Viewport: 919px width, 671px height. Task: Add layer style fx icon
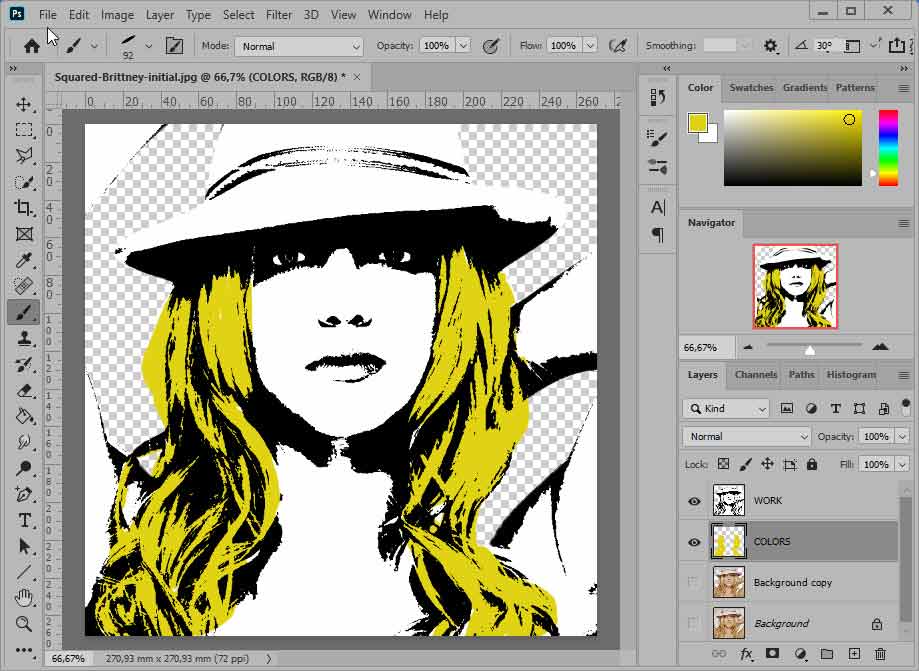[x=746, y=653]
